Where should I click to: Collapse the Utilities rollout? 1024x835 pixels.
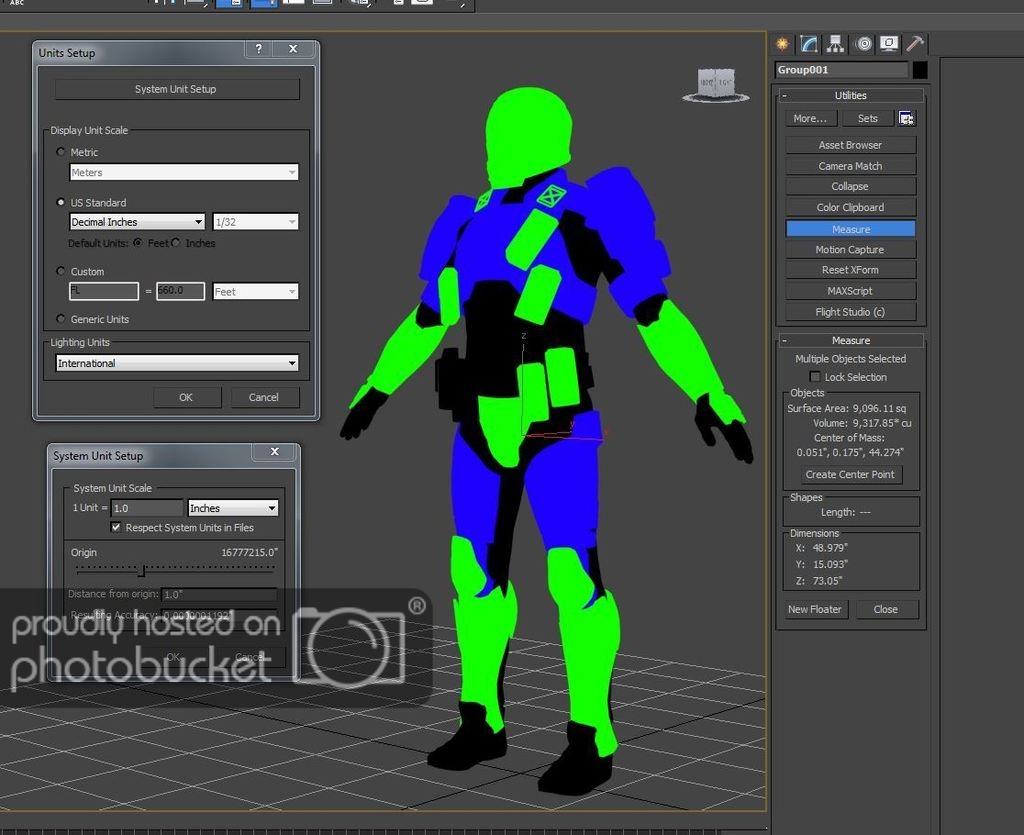pyautogui.click(x=850, y=95)
